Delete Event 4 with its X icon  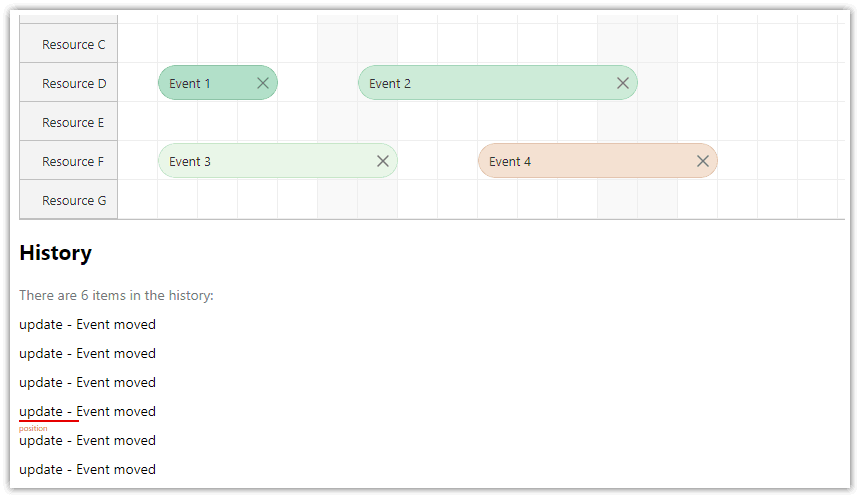pyautogui.click(x=703, y=161)
